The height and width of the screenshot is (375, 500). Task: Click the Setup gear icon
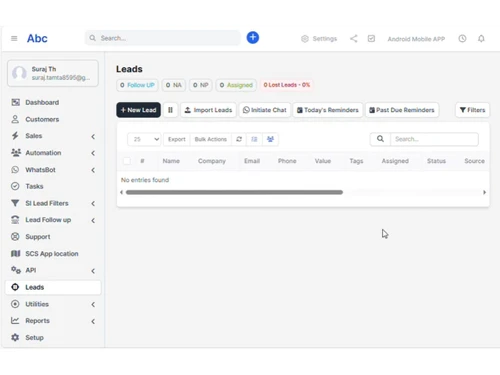click(x=15, y=337)
